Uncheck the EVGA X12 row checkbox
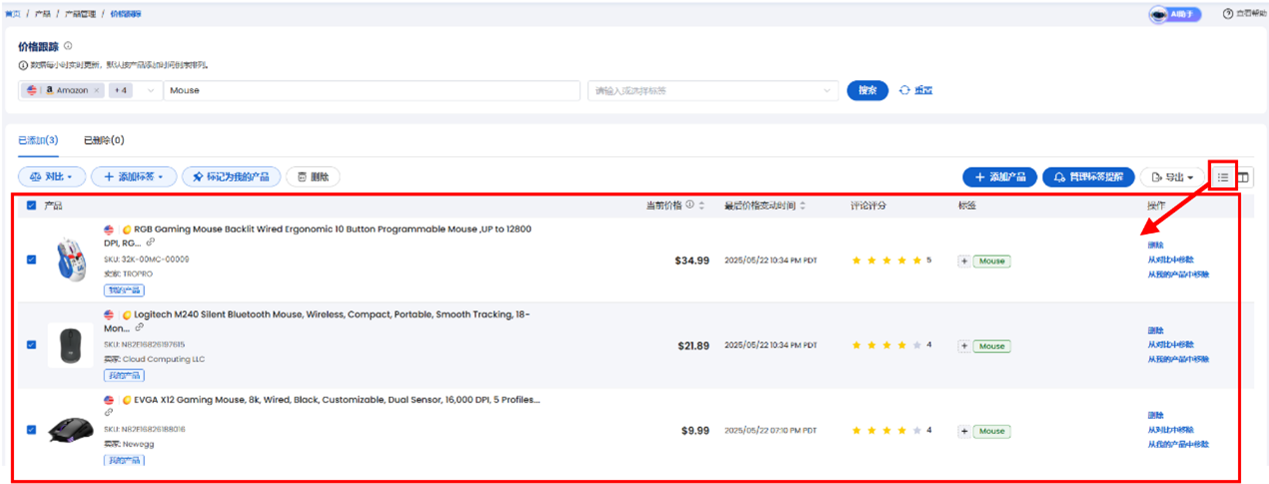The width and height of the screenshot is (1269, 484). point(31,429)
